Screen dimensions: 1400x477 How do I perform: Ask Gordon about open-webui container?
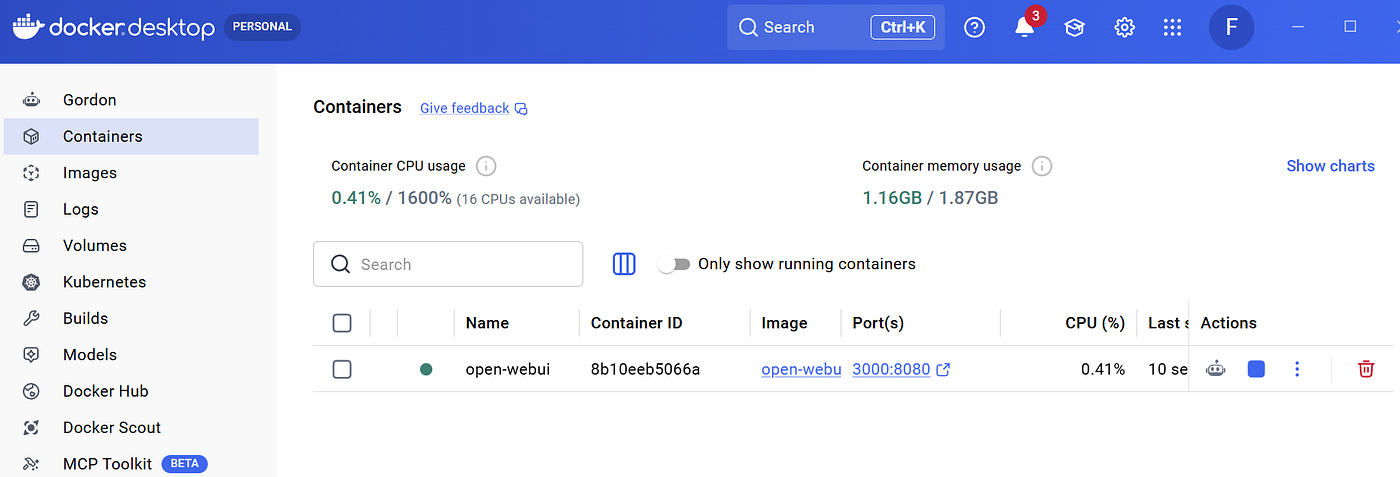pyautogui.click(x=1215, y=369)
